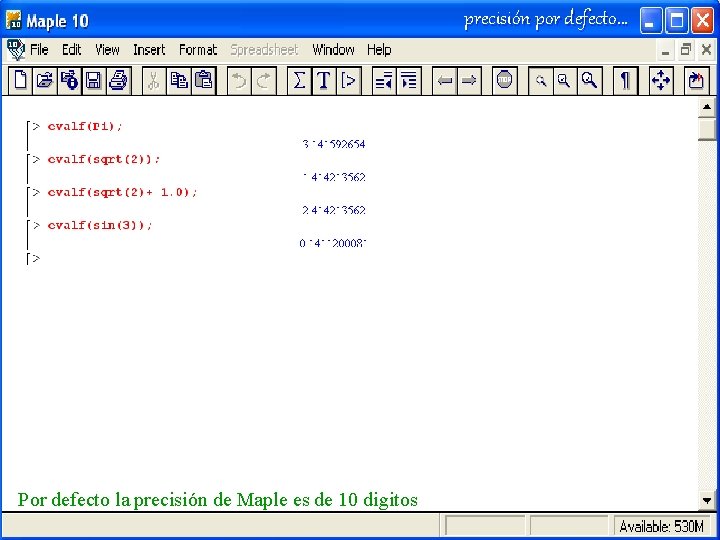Click the outdent section toolbar icon
The width and height of the screenshot is (720, 540).
pos(384,81)
